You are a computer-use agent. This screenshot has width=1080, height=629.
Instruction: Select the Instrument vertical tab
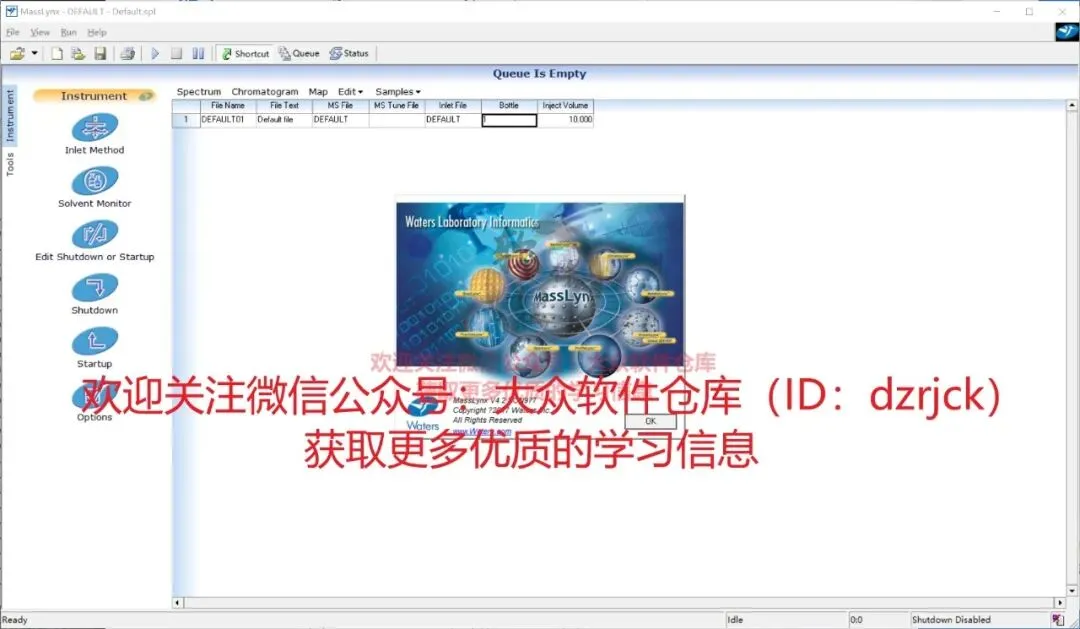click(10, 116)
